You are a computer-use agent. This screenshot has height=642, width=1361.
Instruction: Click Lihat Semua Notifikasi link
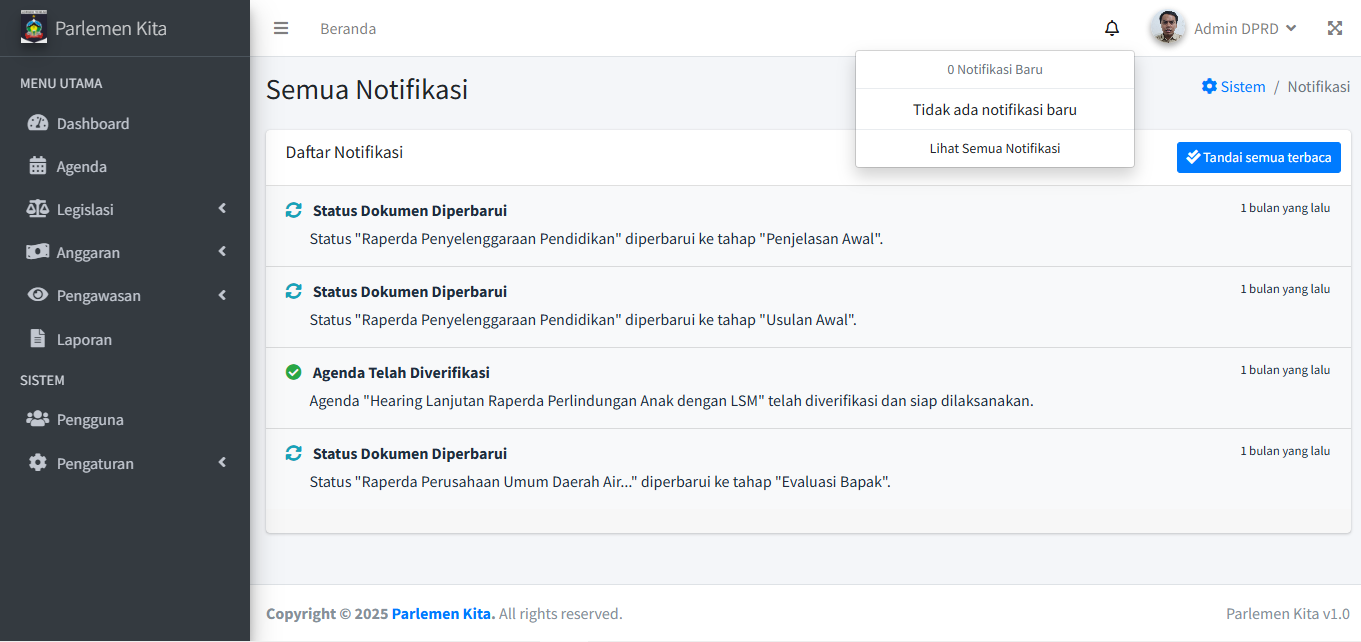[994, 148]
